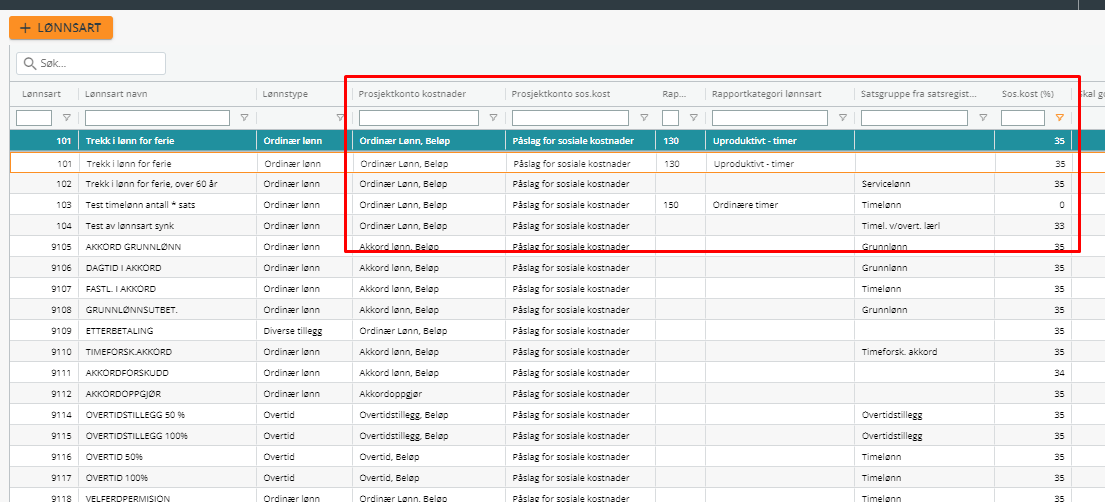Screen dimensions: 1105x502
Task: Sort by Lønnsart column header
Action: click(41, 94)
